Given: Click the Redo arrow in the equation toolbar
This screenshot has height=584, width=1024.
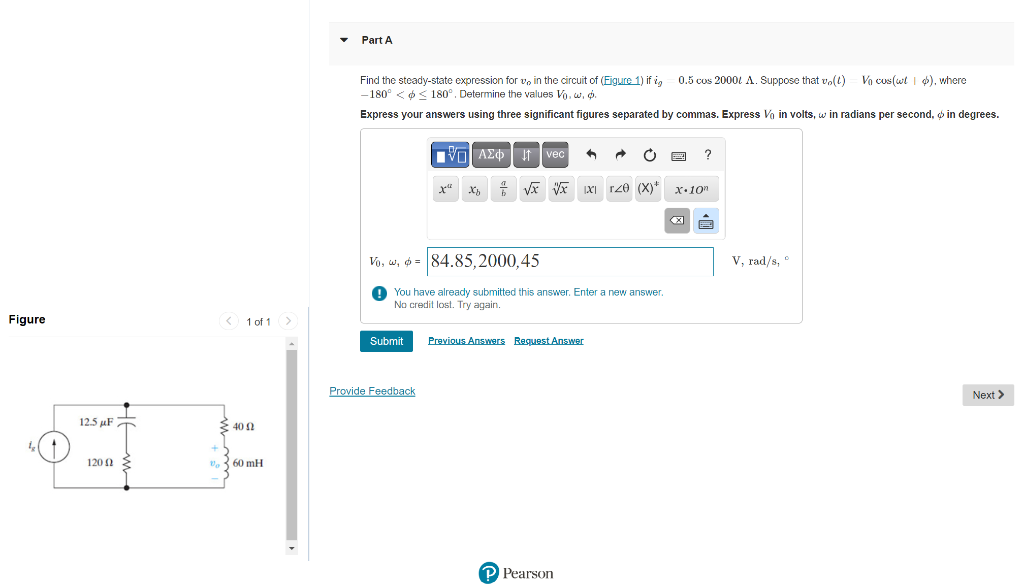Looking at the screenshot, I should 619,154.
